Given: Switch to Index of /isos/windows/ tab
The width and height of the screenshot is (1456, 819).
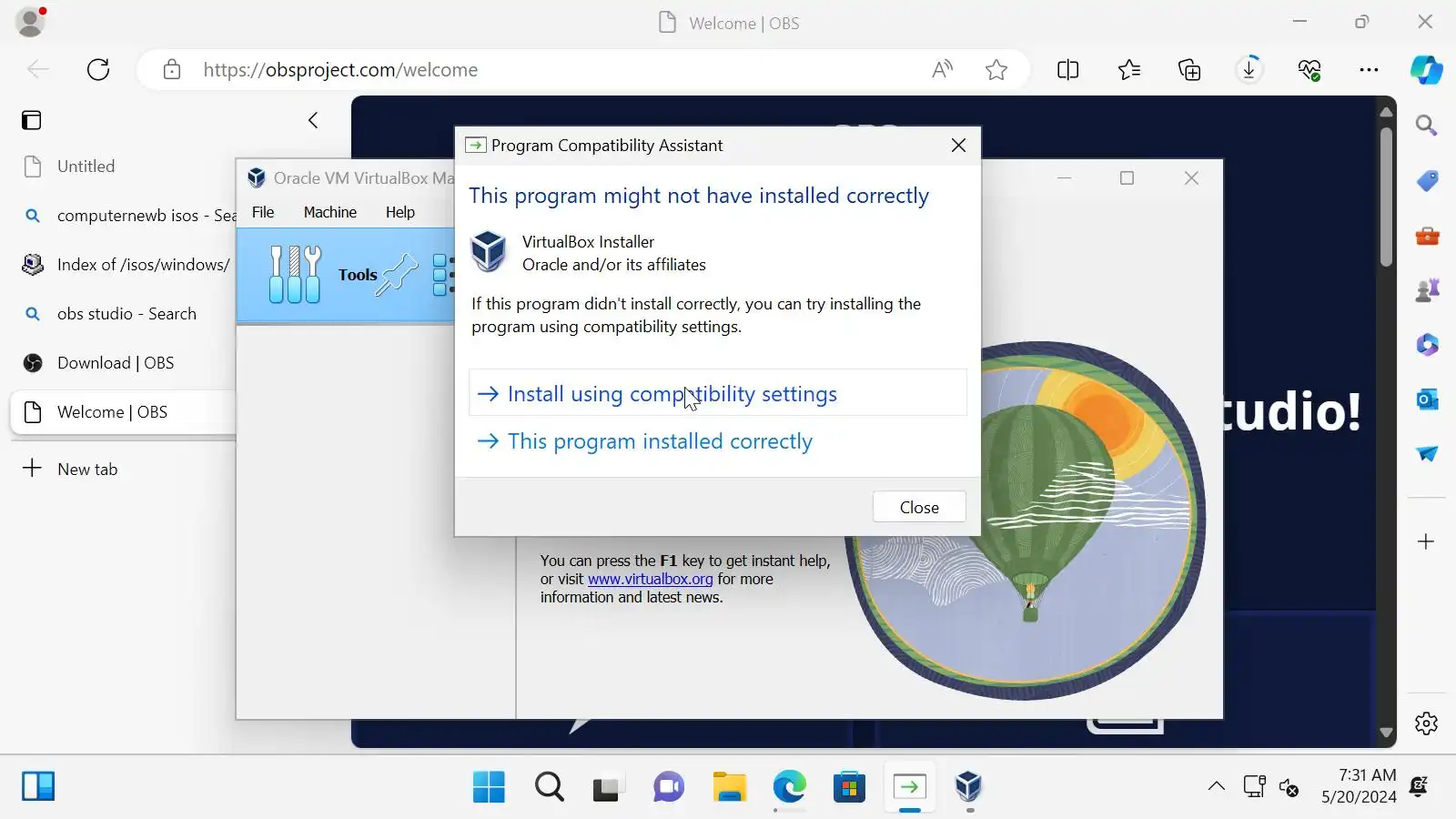Looking at the screenshot, I should [124, 265].
